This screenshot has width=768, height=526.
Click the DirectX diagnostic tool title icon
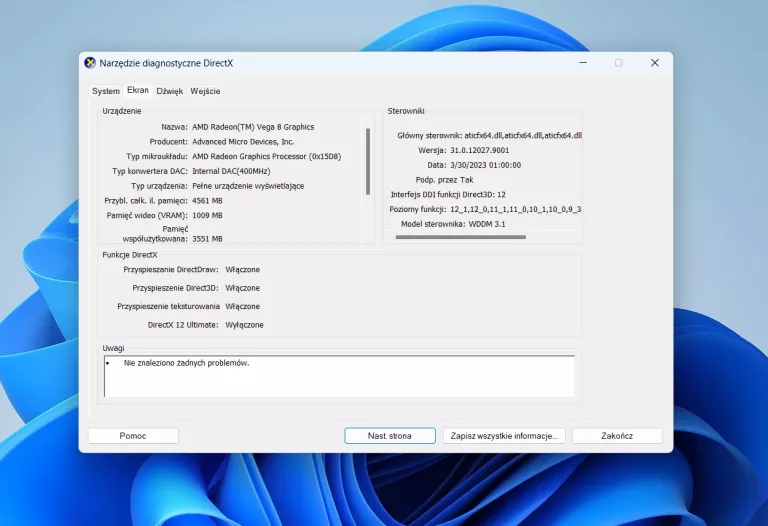(x=90, y=63)
